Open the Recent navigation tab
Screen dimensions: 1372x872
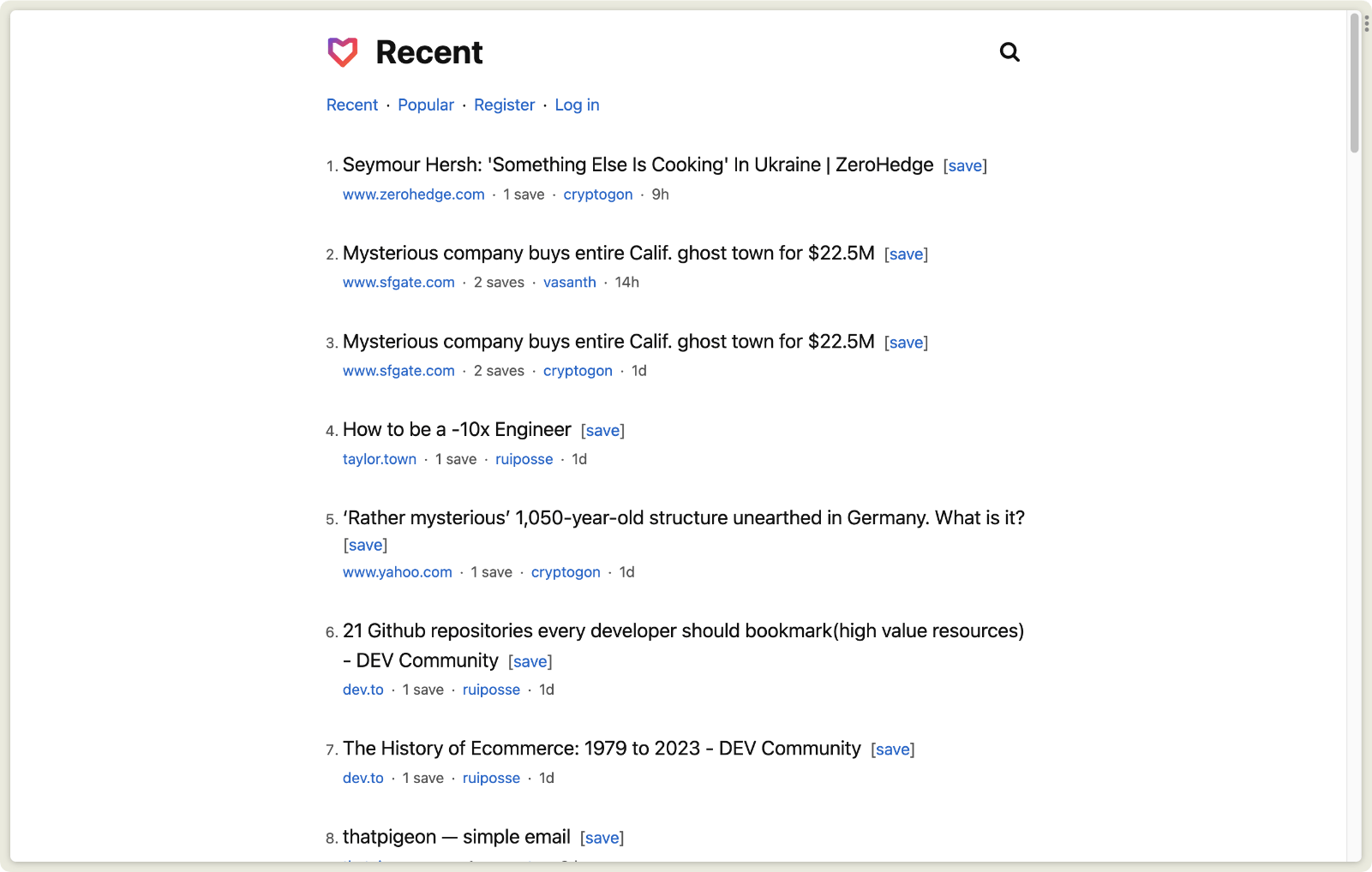click(351, 105)
